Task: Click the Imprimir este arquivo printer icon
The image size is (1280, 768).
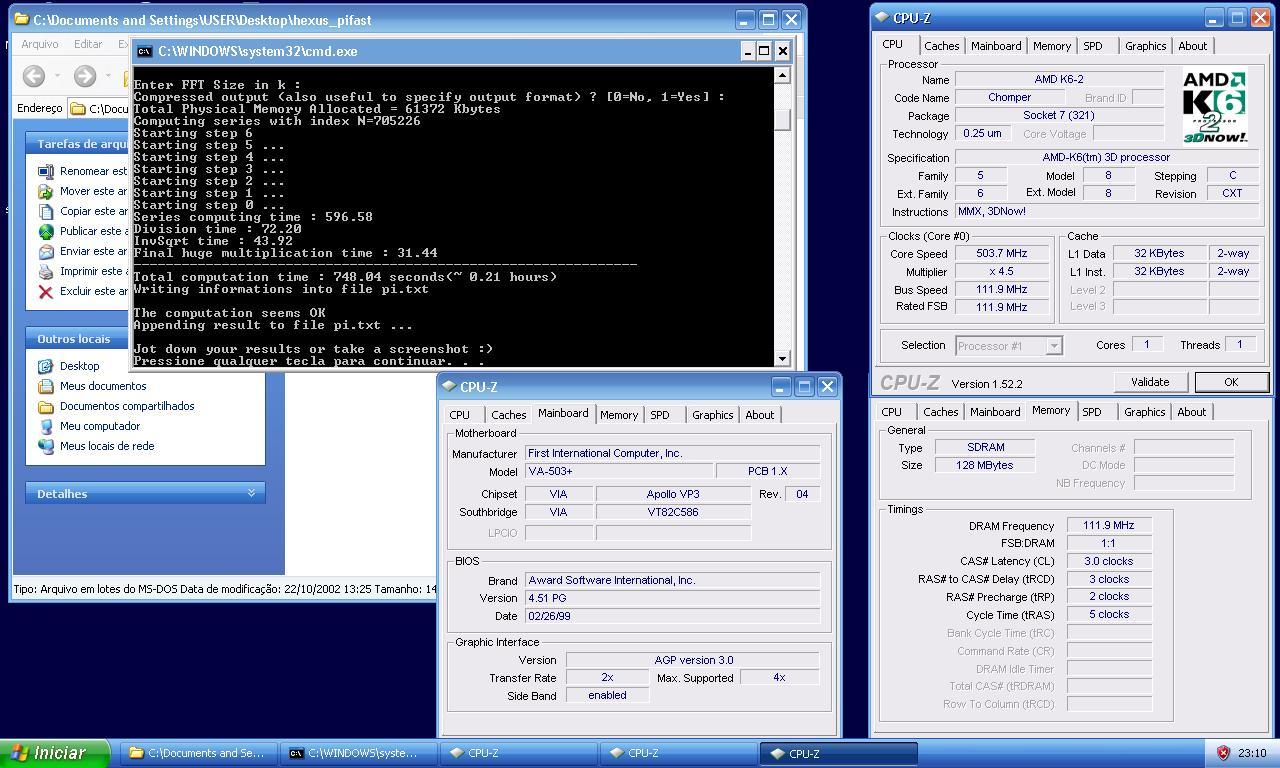Action: (x=45, y=271)
